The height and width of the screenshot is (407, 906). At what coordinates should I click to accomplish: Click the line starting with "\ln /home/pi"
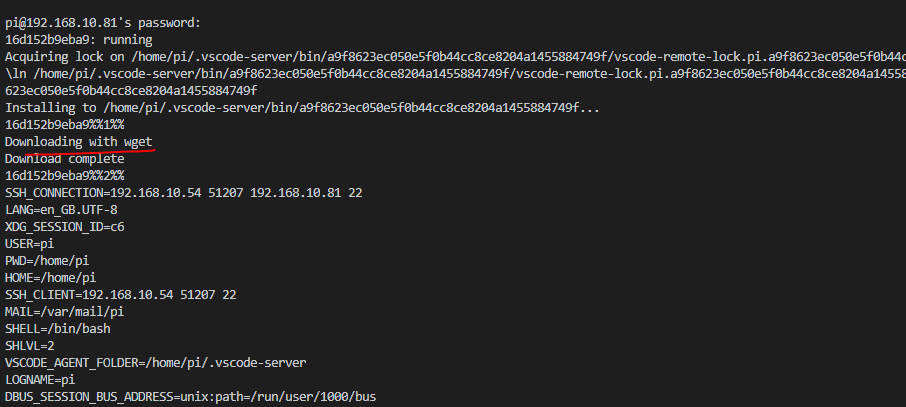(450, 73)
